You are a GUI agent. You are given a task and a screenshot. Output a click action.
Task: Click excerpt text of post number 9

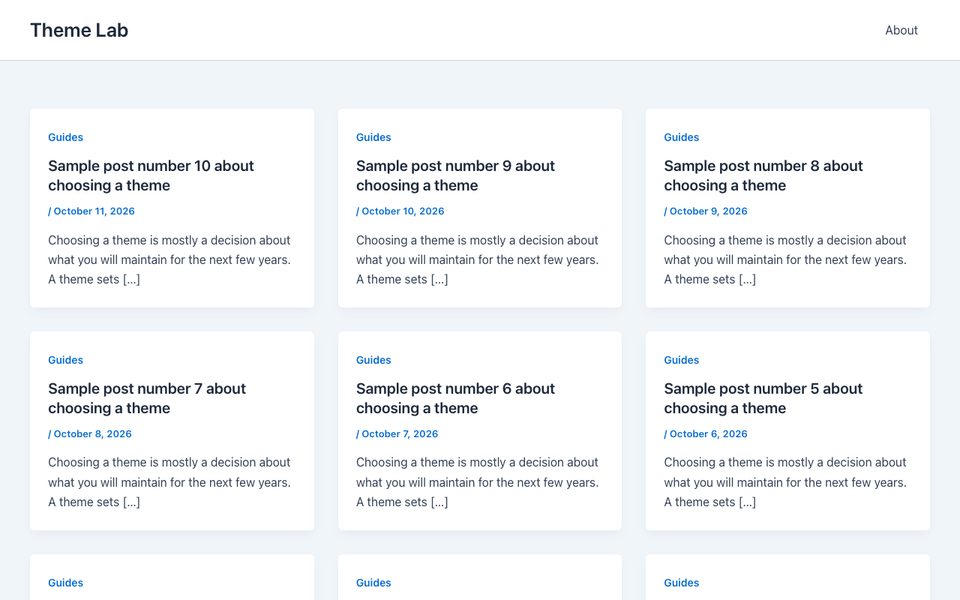478,260
